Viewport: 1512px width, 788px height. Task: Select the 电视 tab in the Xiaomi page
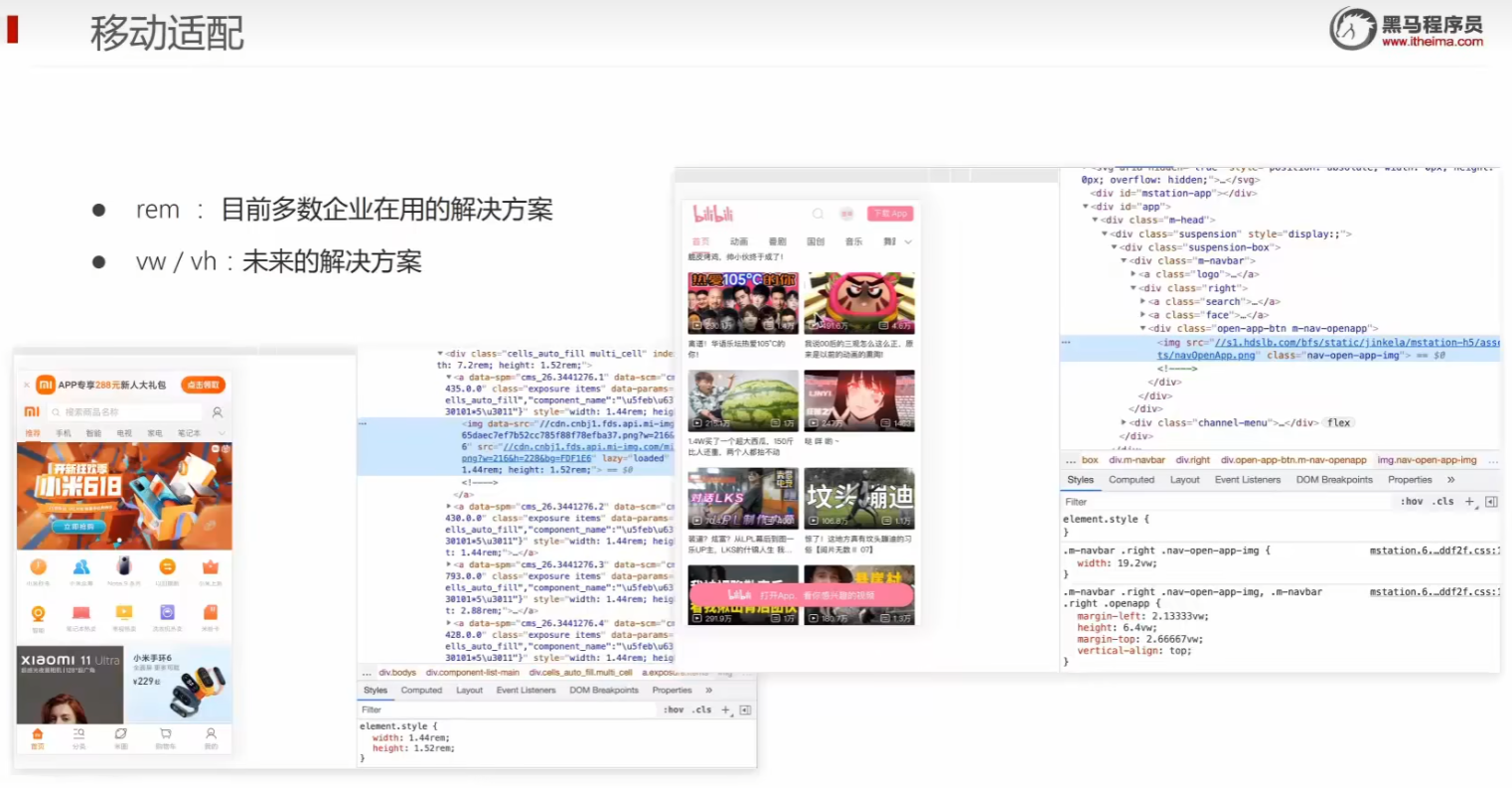(x=124, y=433)
